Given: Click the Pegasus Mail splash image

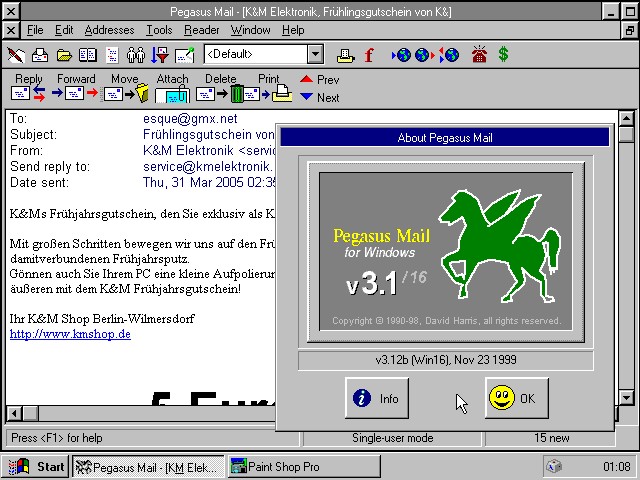Looking at the screenshot, I should click(x=446, y=251).
